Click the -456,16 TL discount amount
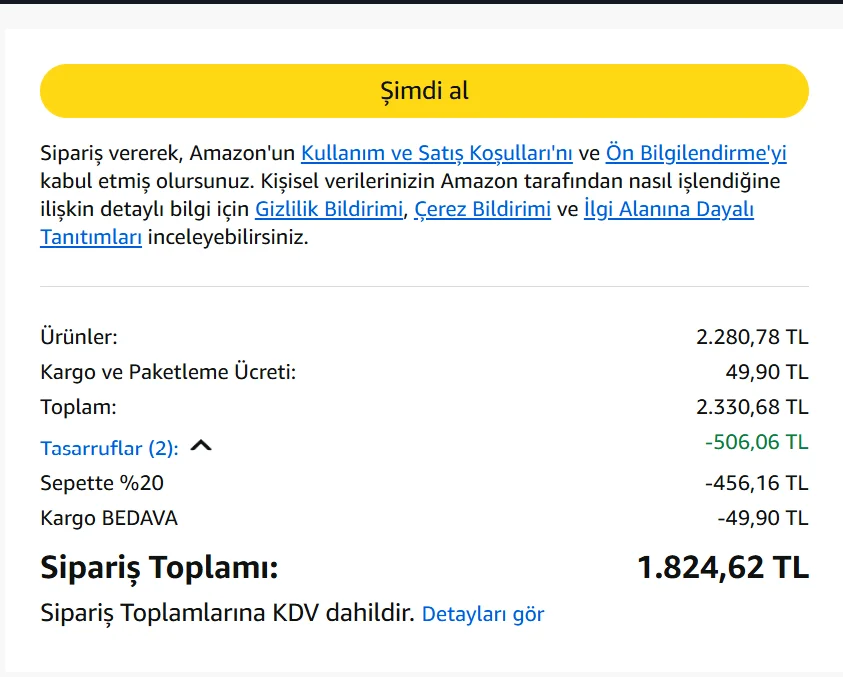The image size is (843, 677). (756, 483)
